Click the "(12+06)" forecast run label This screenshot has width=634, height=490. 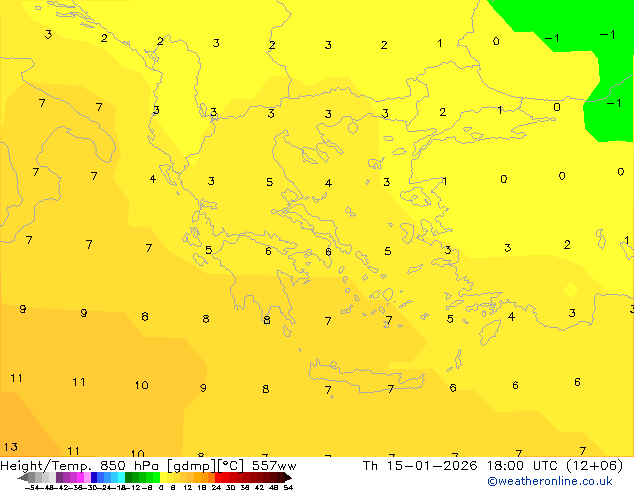tap(594, 465)
